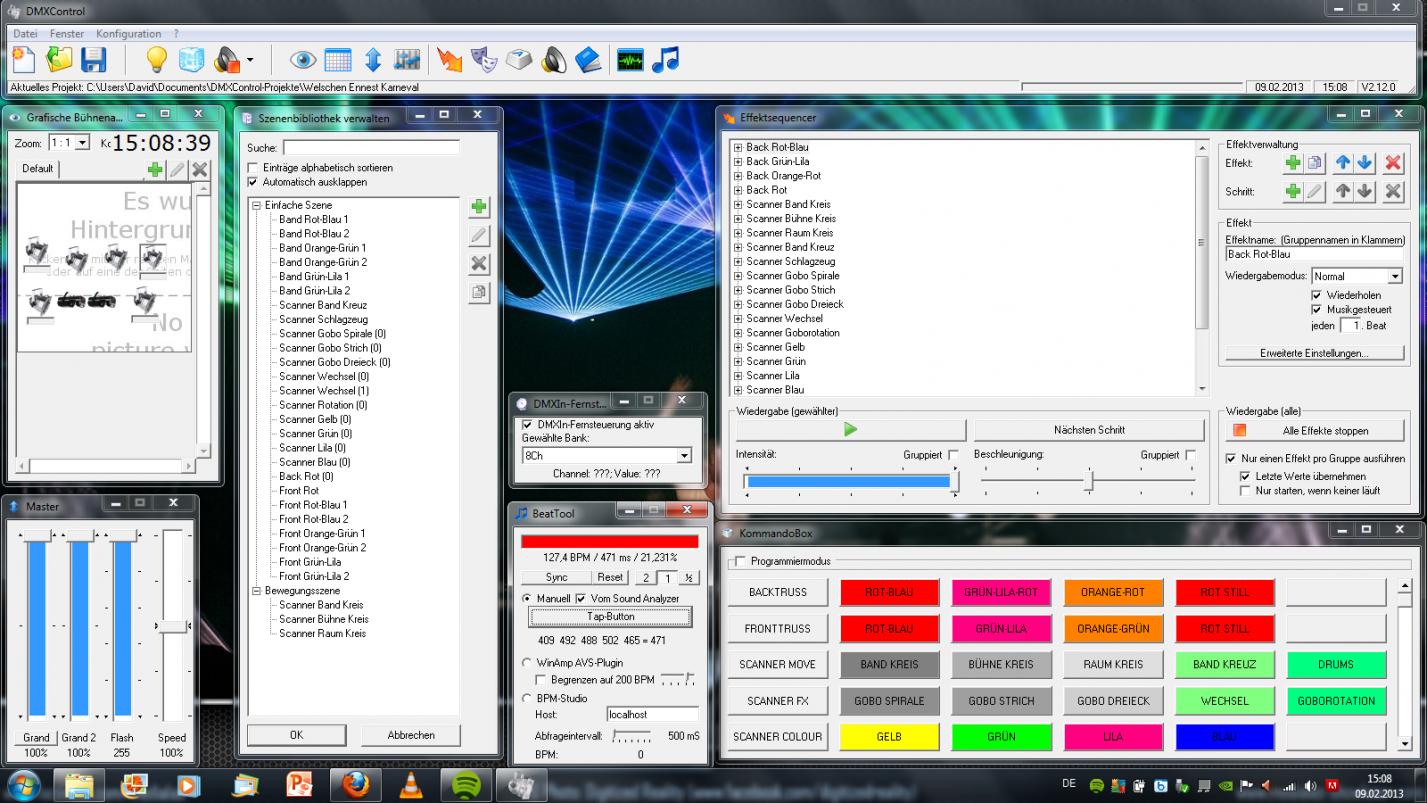Open the Konfiguration menu
The width and height of the screenshot is (1427, 803).
coord(129,34)
